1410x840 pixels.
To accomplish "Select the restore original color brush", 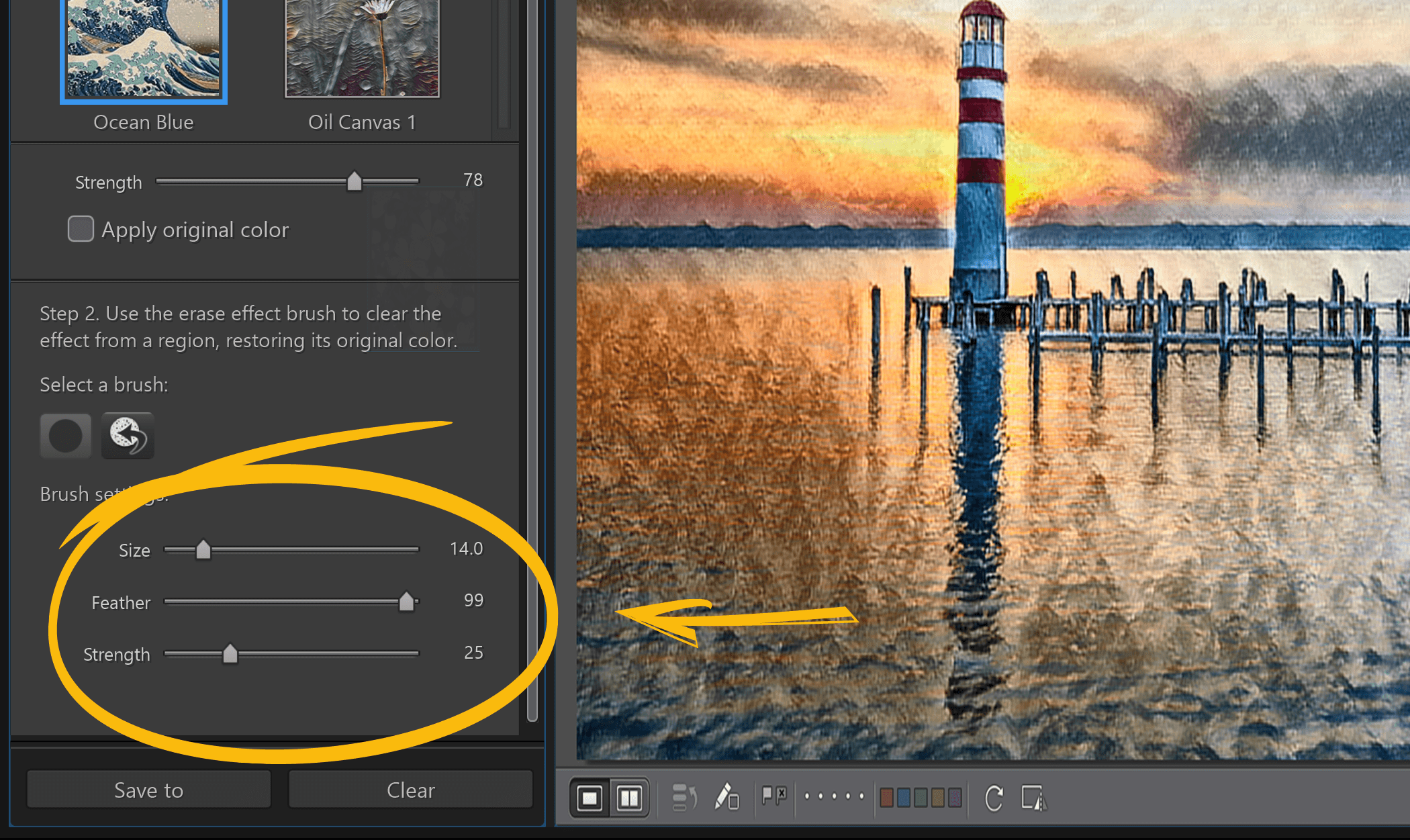I will pos(128,435).
